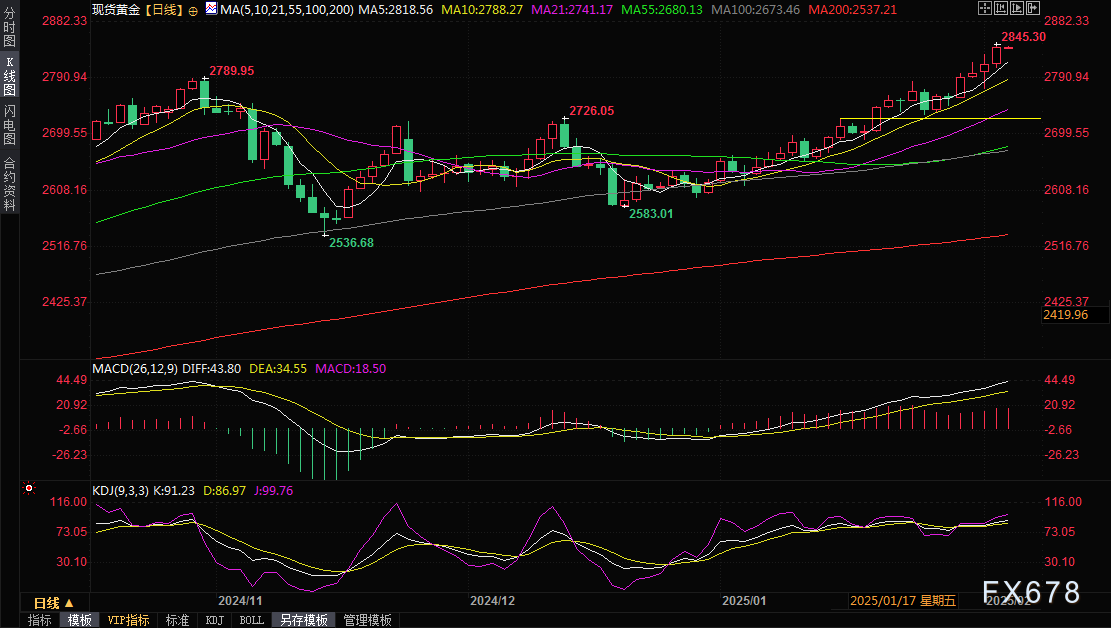Viewport: 1111px width, 628px height.
Task: Expand the 日线 period selector
Action: (54, 603)
